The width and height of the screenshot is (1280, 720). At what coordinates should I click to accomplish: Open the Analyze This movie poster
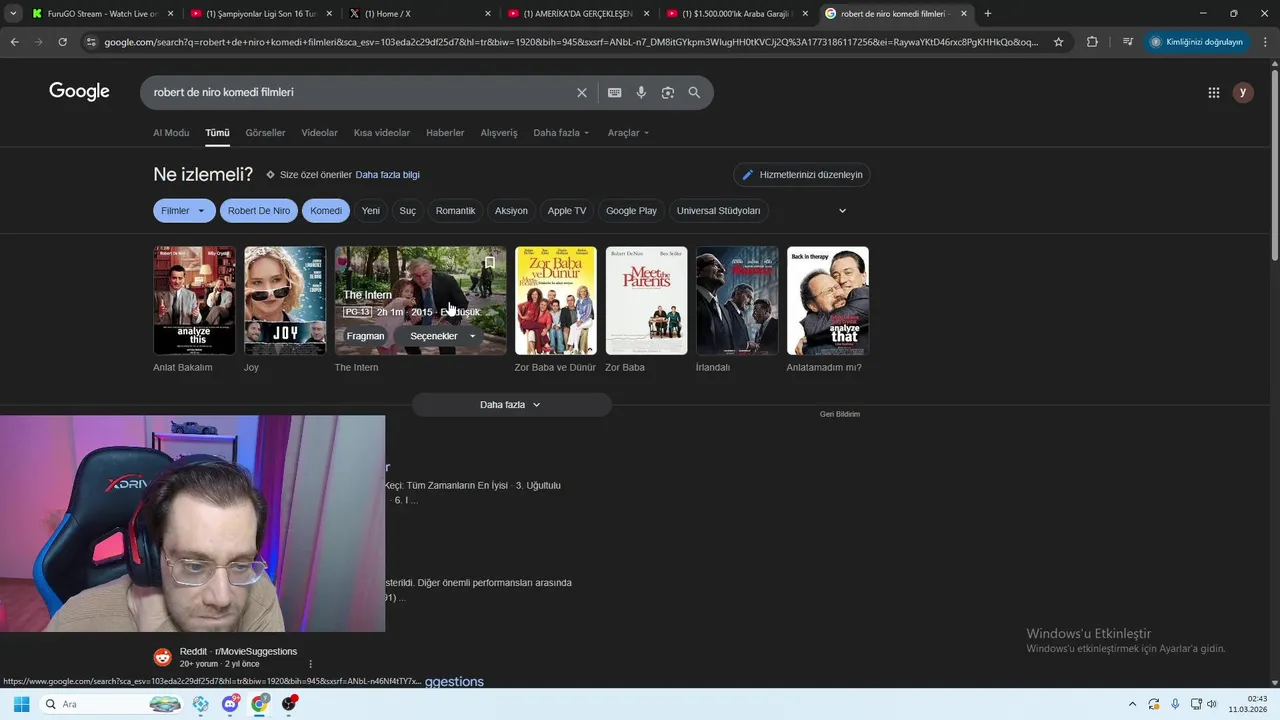point(194,301)
